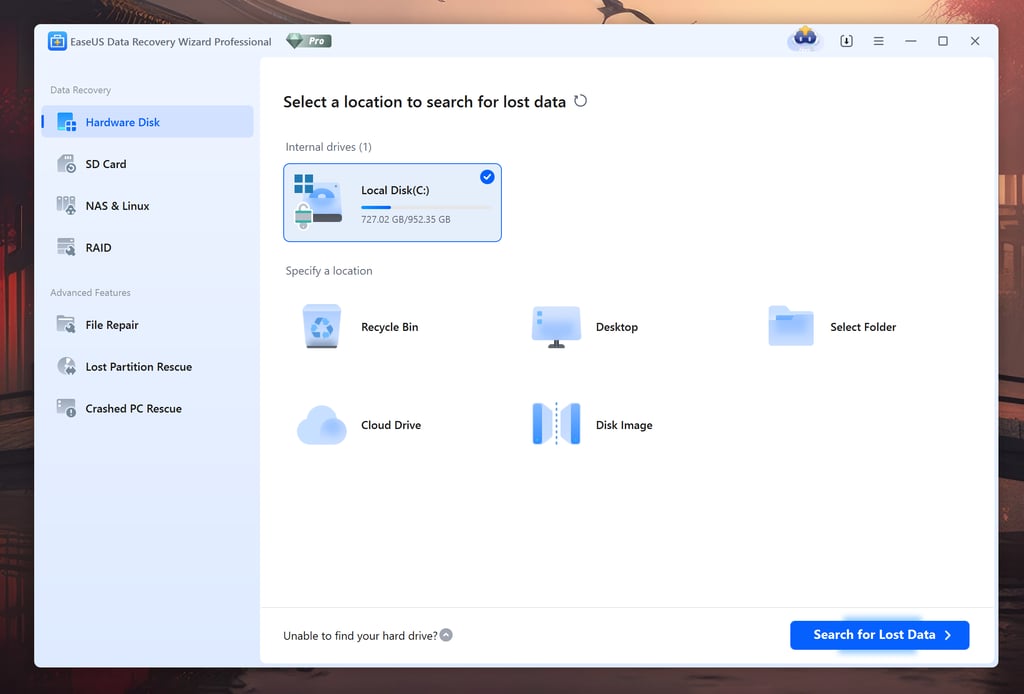Click the File Repair icon
This screenshot has height=694, width=1024.
(x=67, y=324)
